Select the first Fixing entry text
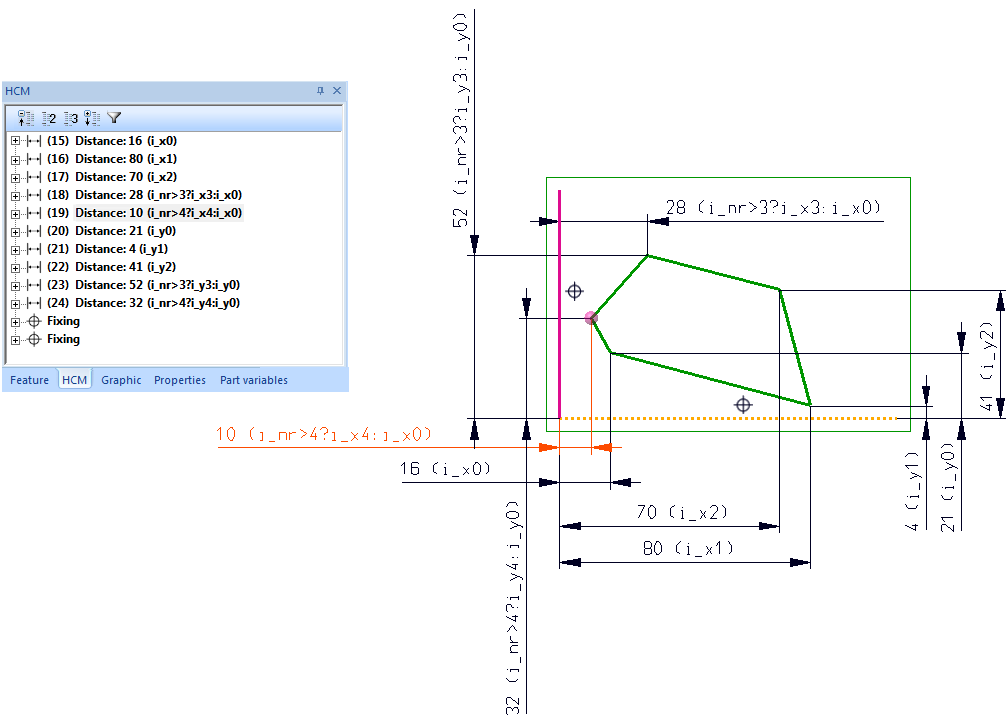Viewport: 1006px width, 723px height. 63,321
